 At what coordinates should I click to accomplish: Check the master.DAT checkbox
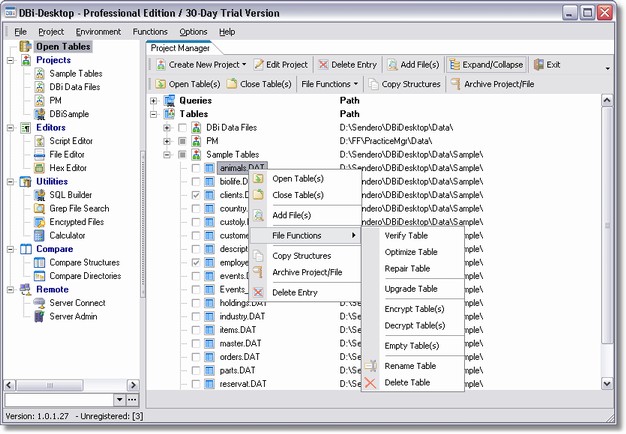[196, 343]
